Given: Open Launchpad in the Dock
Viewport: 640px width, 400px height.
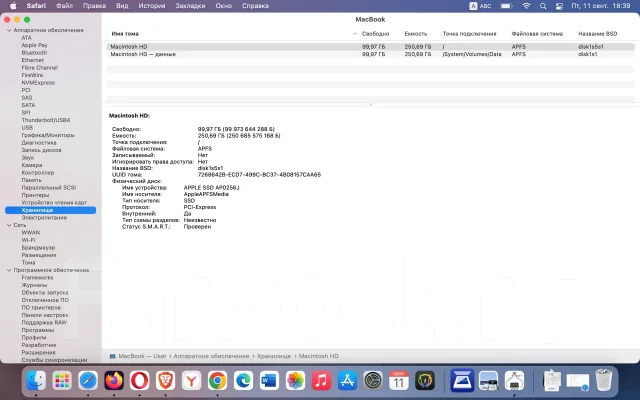Looking at the screenshot, I should (x=62, y=381).
